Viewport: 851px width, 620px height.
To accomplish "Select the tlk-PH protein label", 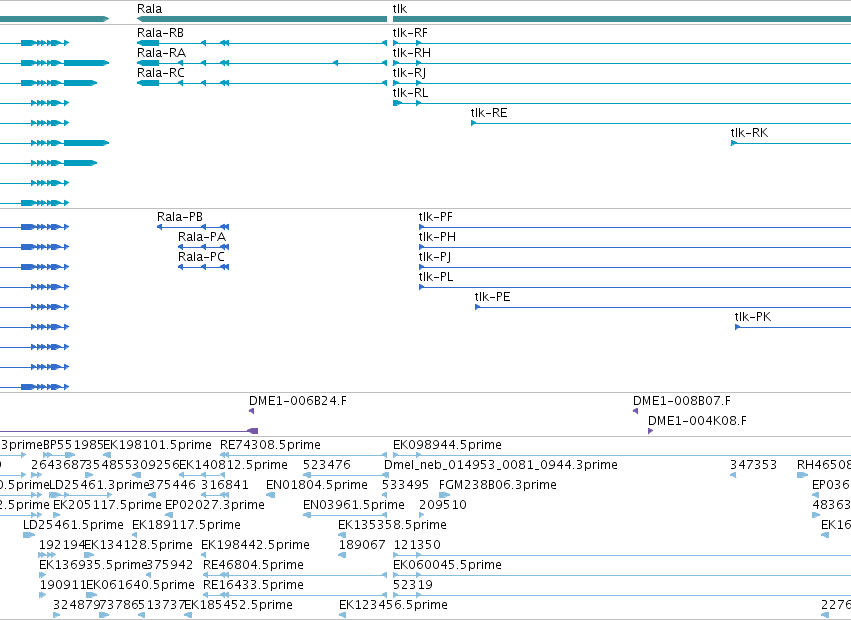I will tap(437, 237).
